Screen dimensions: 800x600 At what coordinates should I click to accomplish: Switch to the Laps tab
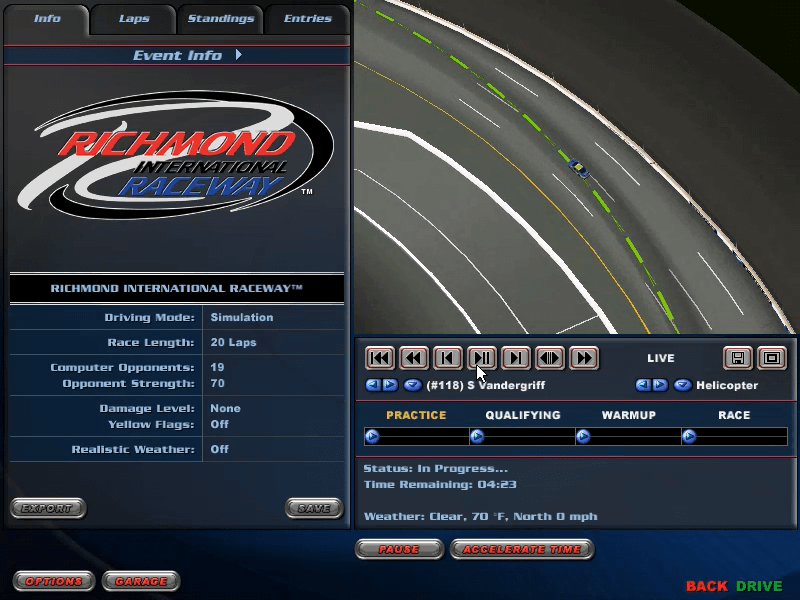click(134, 19)
